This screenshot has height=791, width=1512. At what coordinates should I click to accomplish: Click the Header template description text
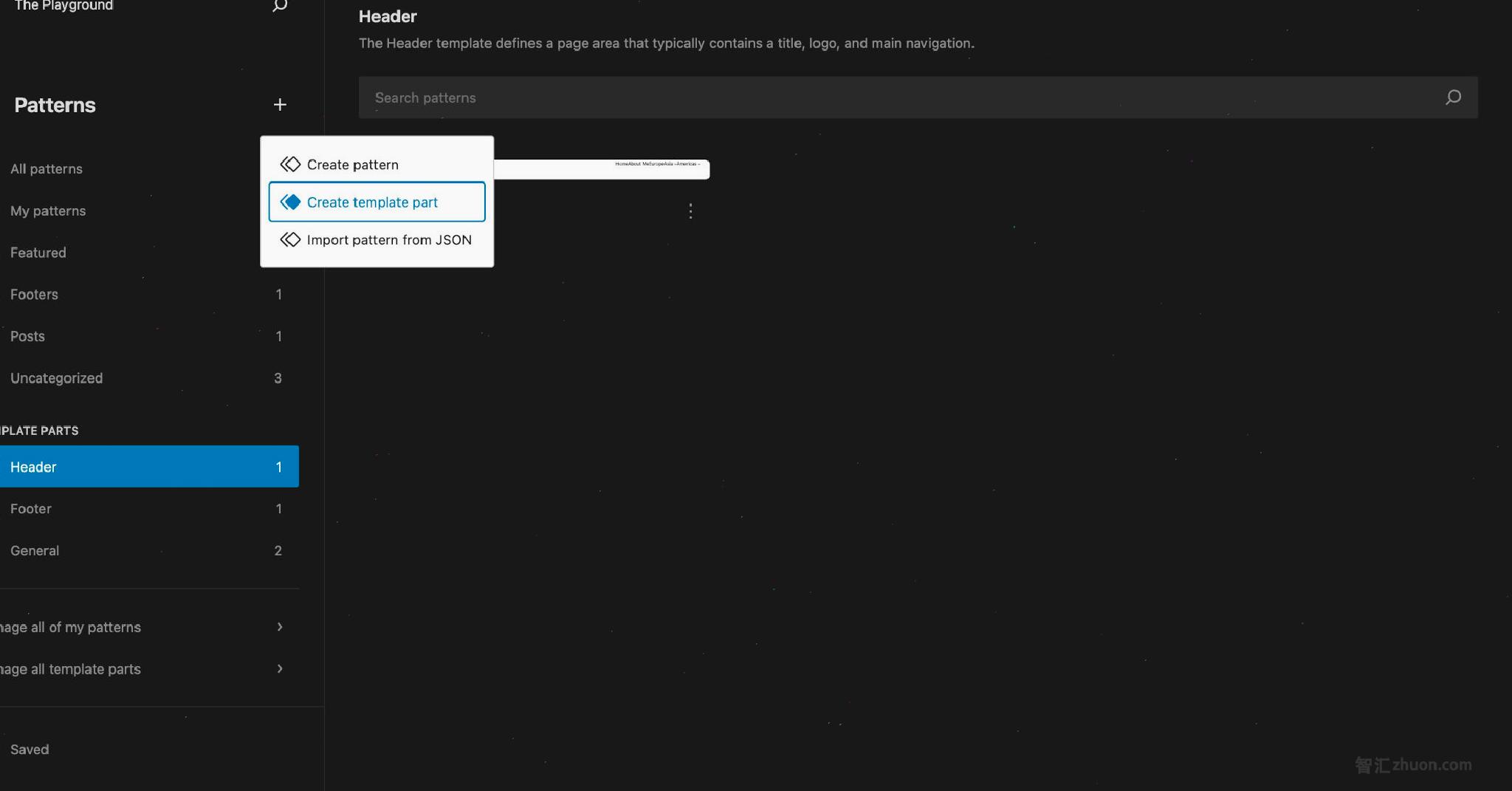click(x=666, y=44)
